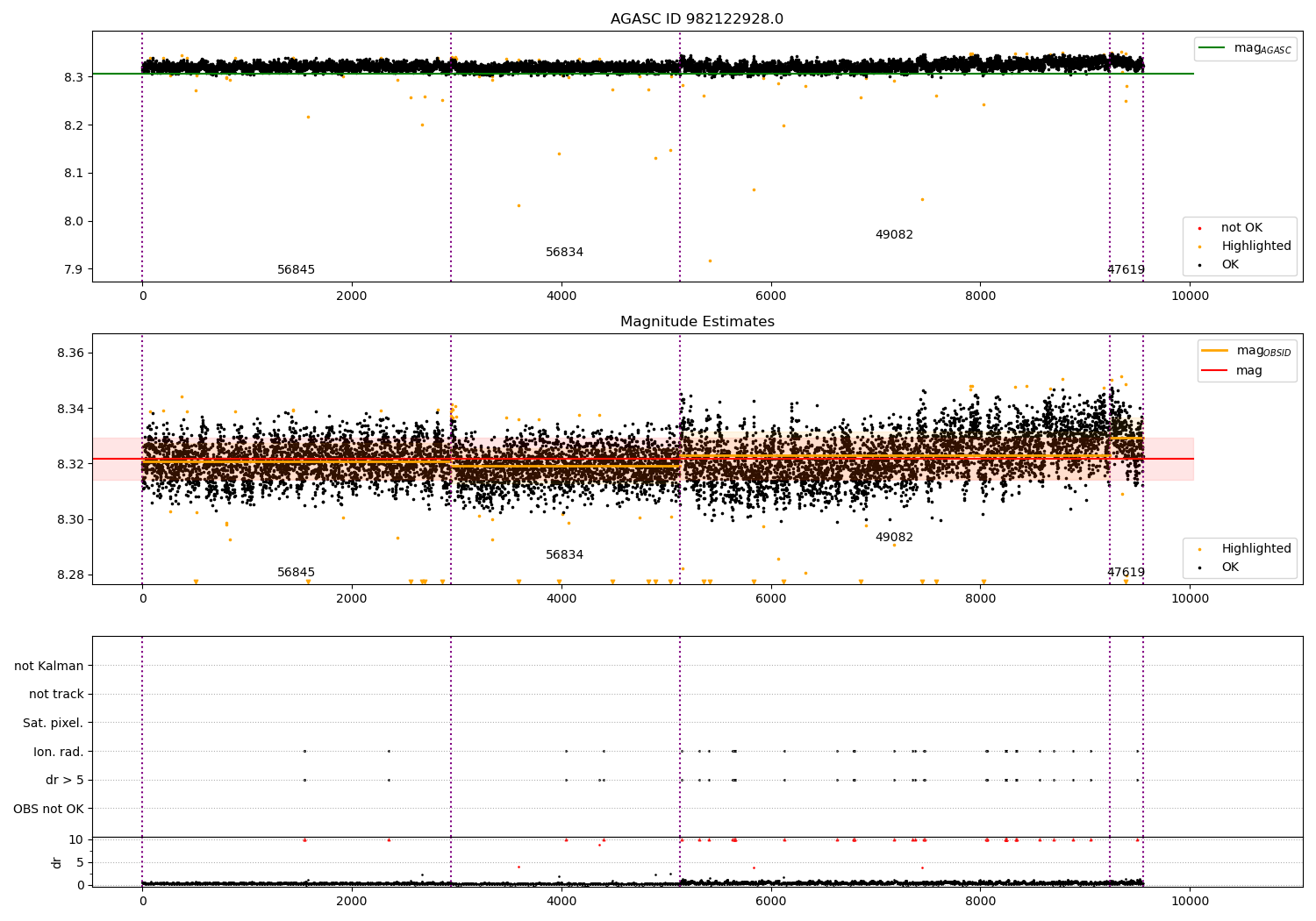
Task: Click obsid label 47619 in Magnitude Estimates panel
Action: click(x=1126, y=573)
